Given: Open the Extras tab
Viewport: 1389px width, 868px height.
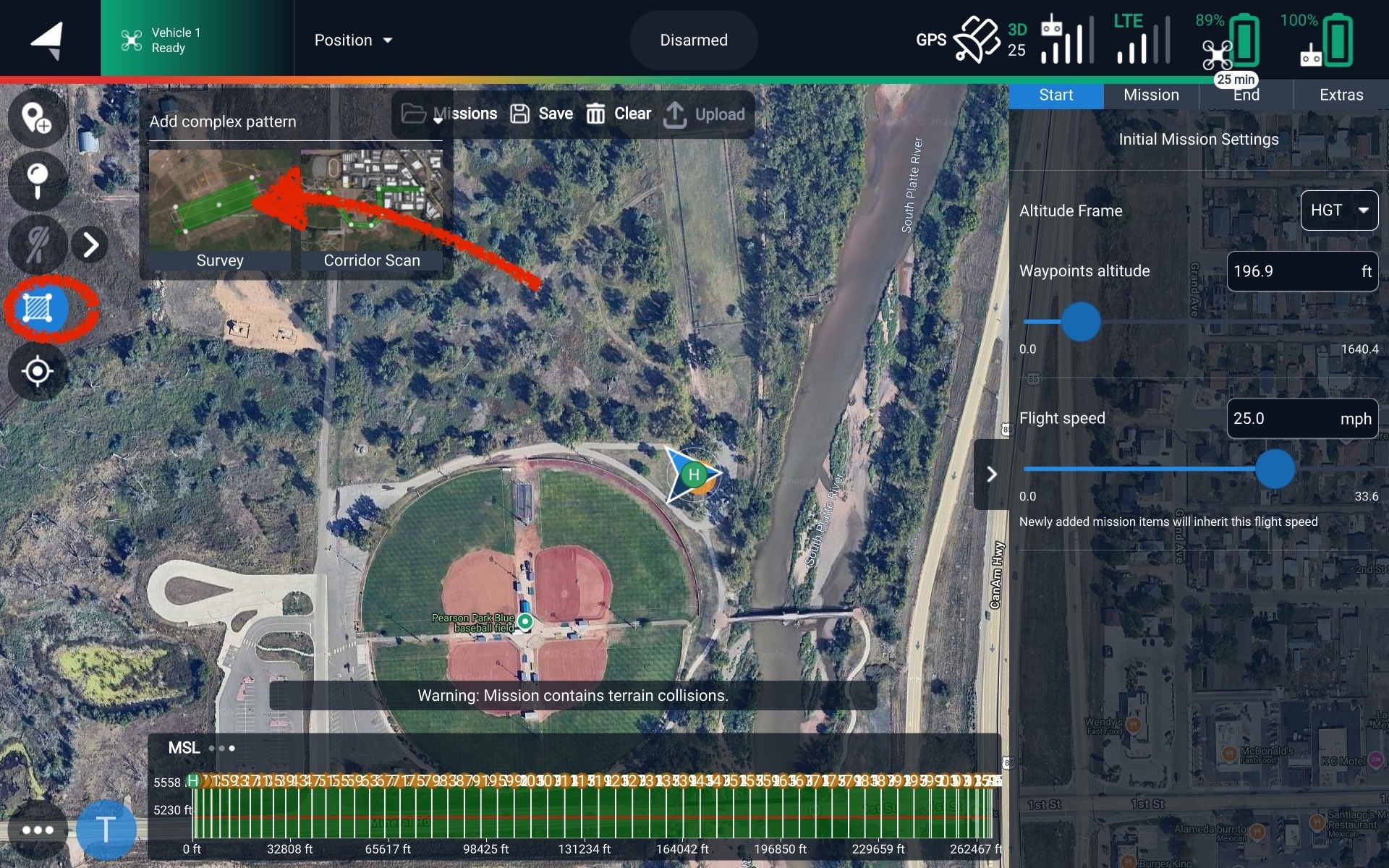Looking at the screenshot, I should point(1341,95).
